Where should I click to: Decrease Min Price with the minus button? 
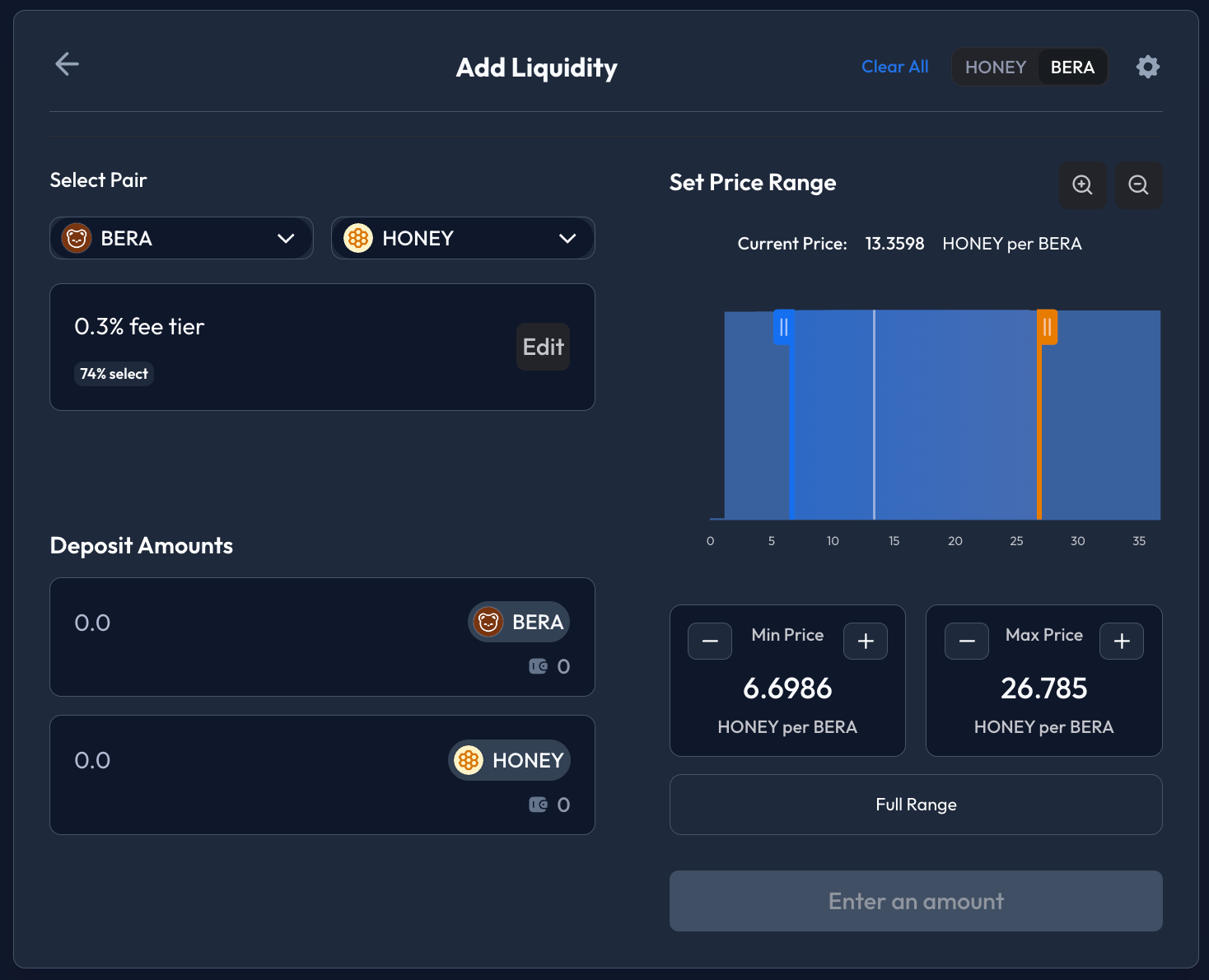[710, 642]
